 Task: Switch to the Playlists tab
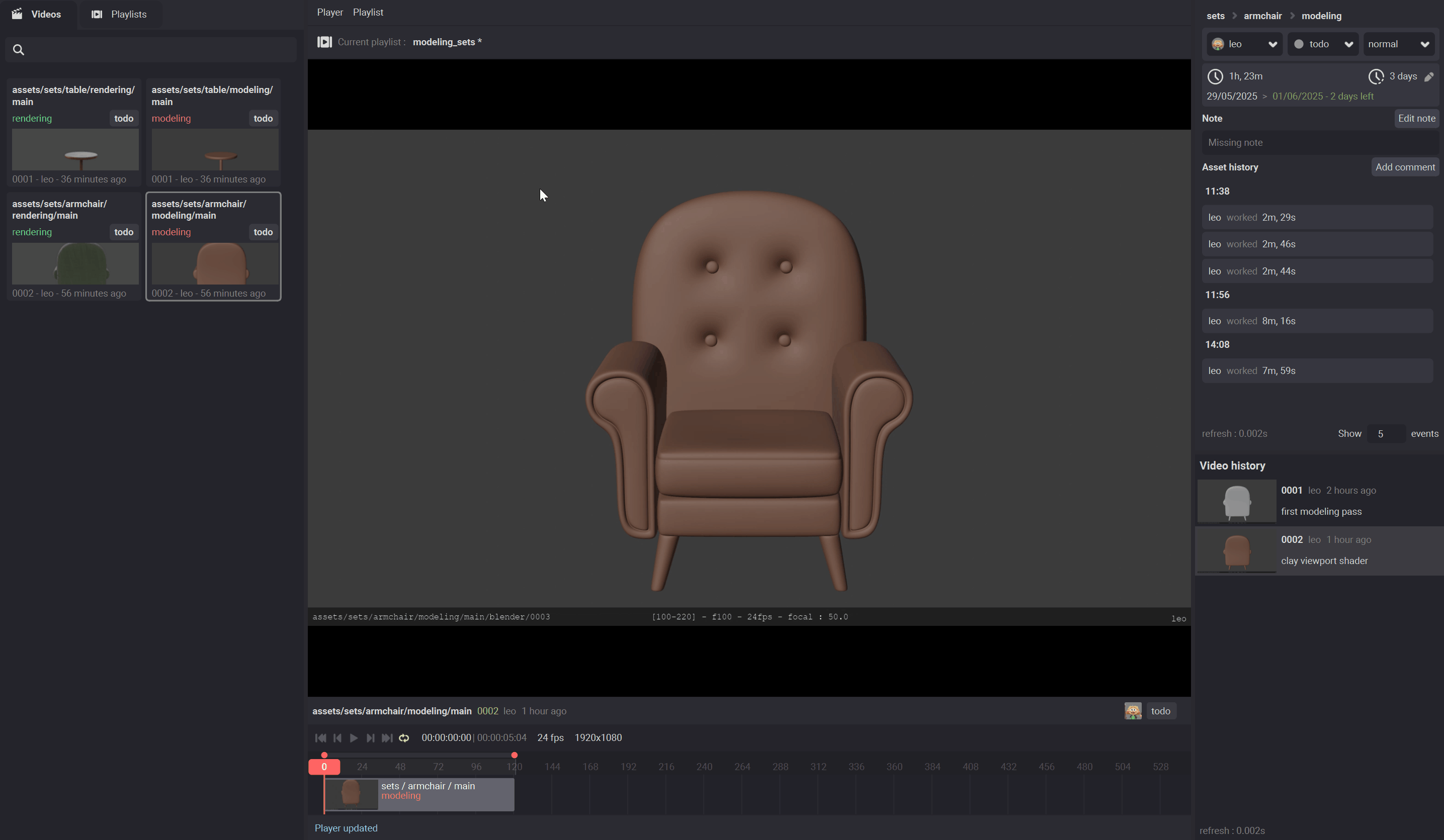[x=119, y=14]
